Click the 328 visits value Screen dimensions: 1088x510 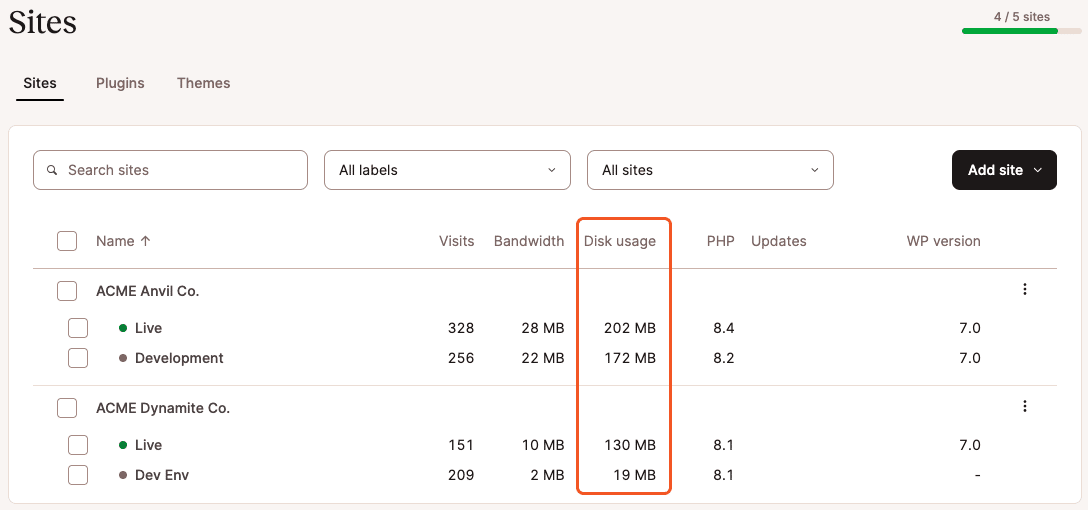coord(461,328)
